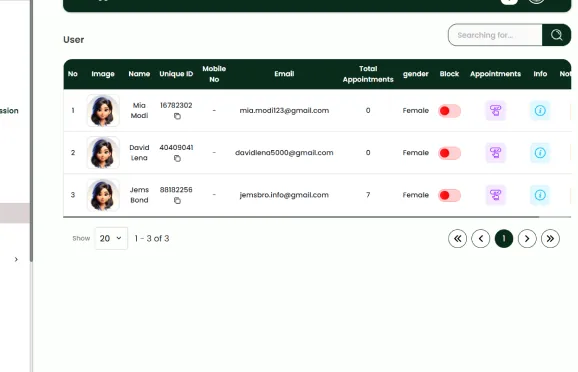
Task: Click email jemsbro.info@gmail.com
Action: pyautogui.click(x=284, y=195)
